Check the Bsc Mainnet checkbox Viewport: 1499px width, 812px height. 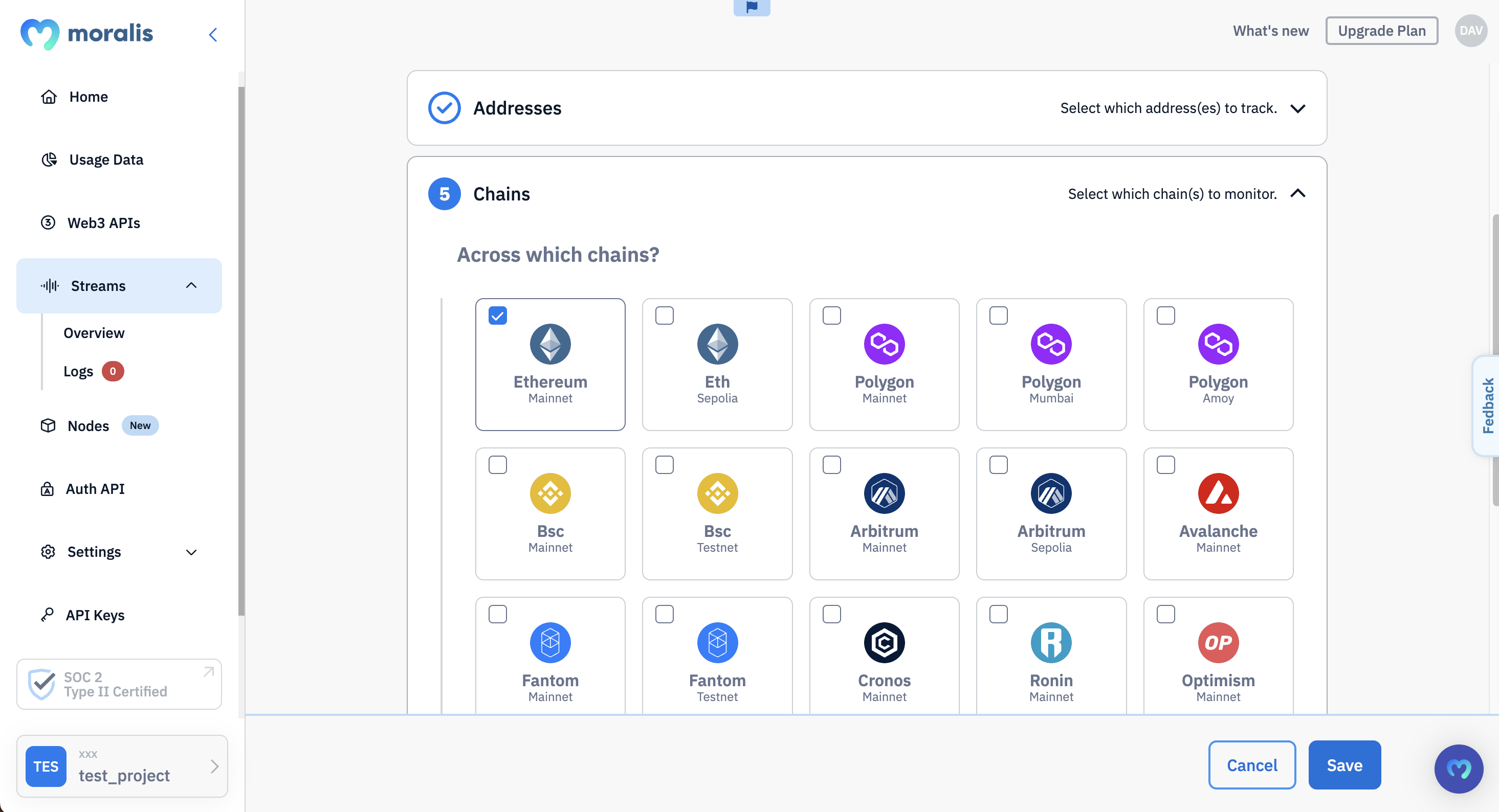click(497, 465)
